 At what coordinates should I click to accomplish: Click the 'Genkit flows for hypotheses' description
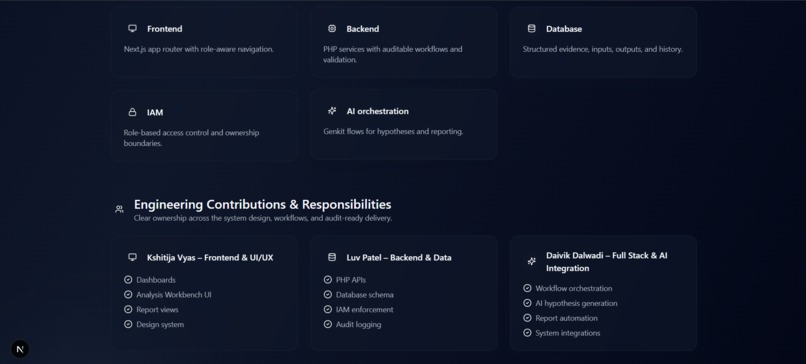click(393, 132)
